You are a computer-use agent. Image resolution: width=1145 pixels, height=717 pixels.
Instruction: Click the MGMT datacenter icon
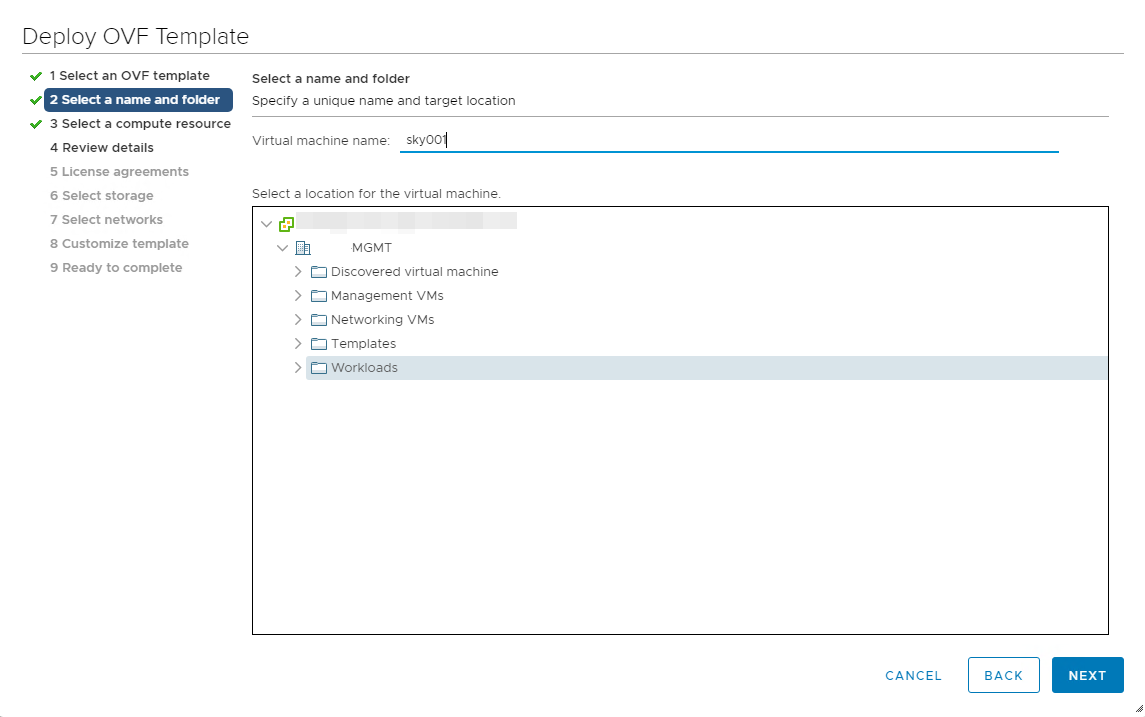(x=303, y=248)
